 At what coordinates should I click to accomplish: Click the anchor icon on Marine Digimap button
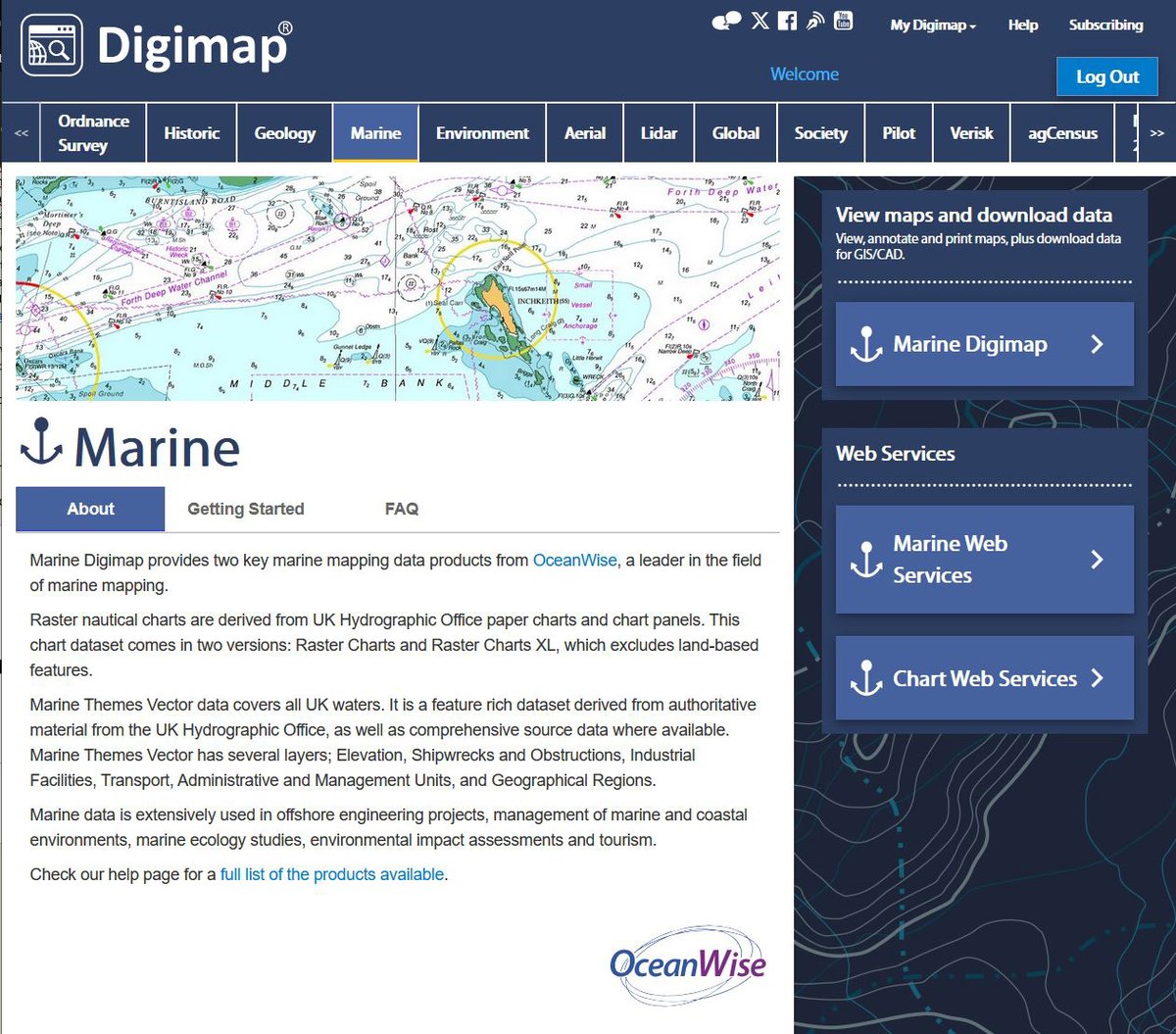866,345
